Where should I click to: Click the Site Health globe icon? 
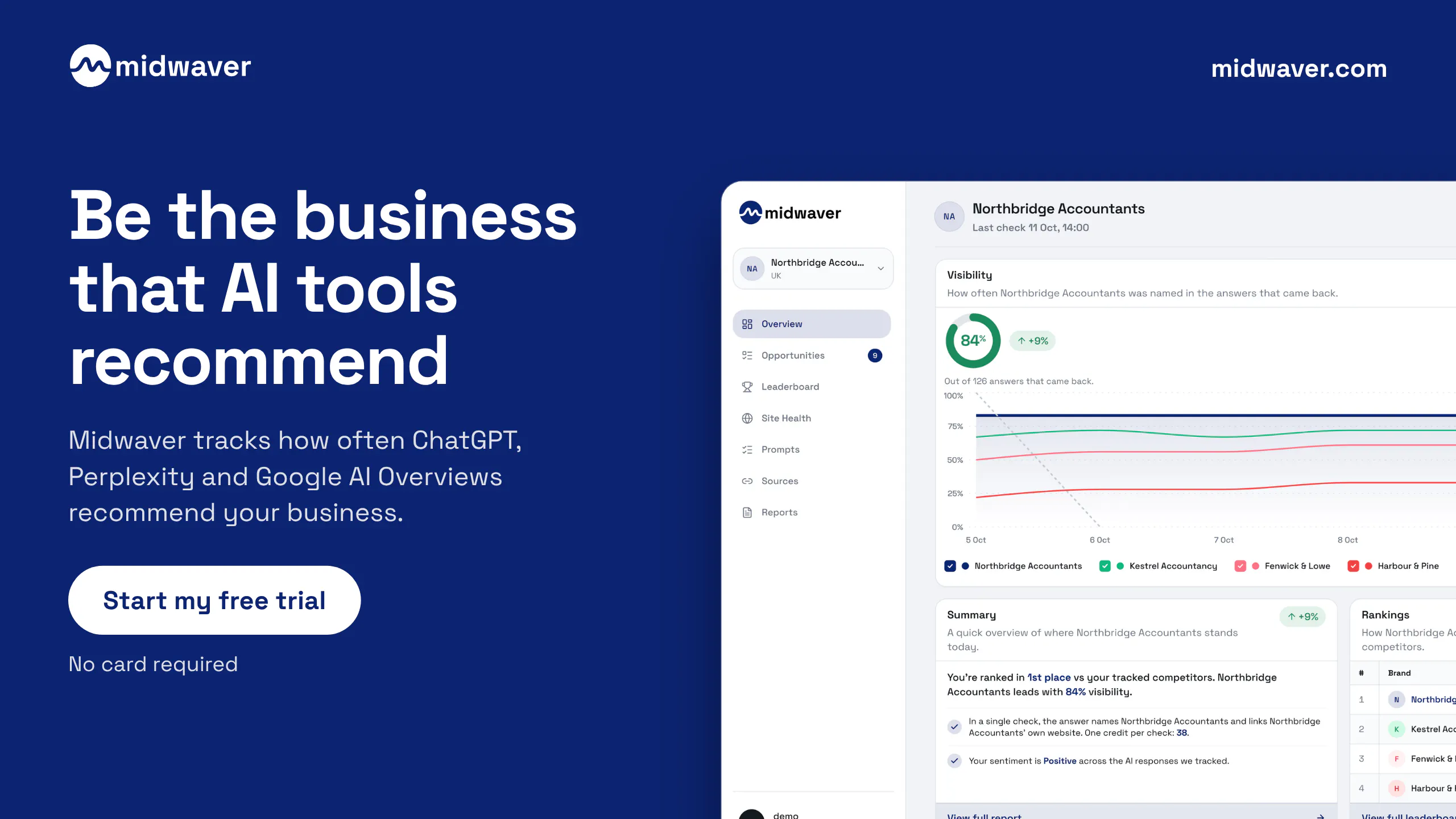(x=747, y=418)
